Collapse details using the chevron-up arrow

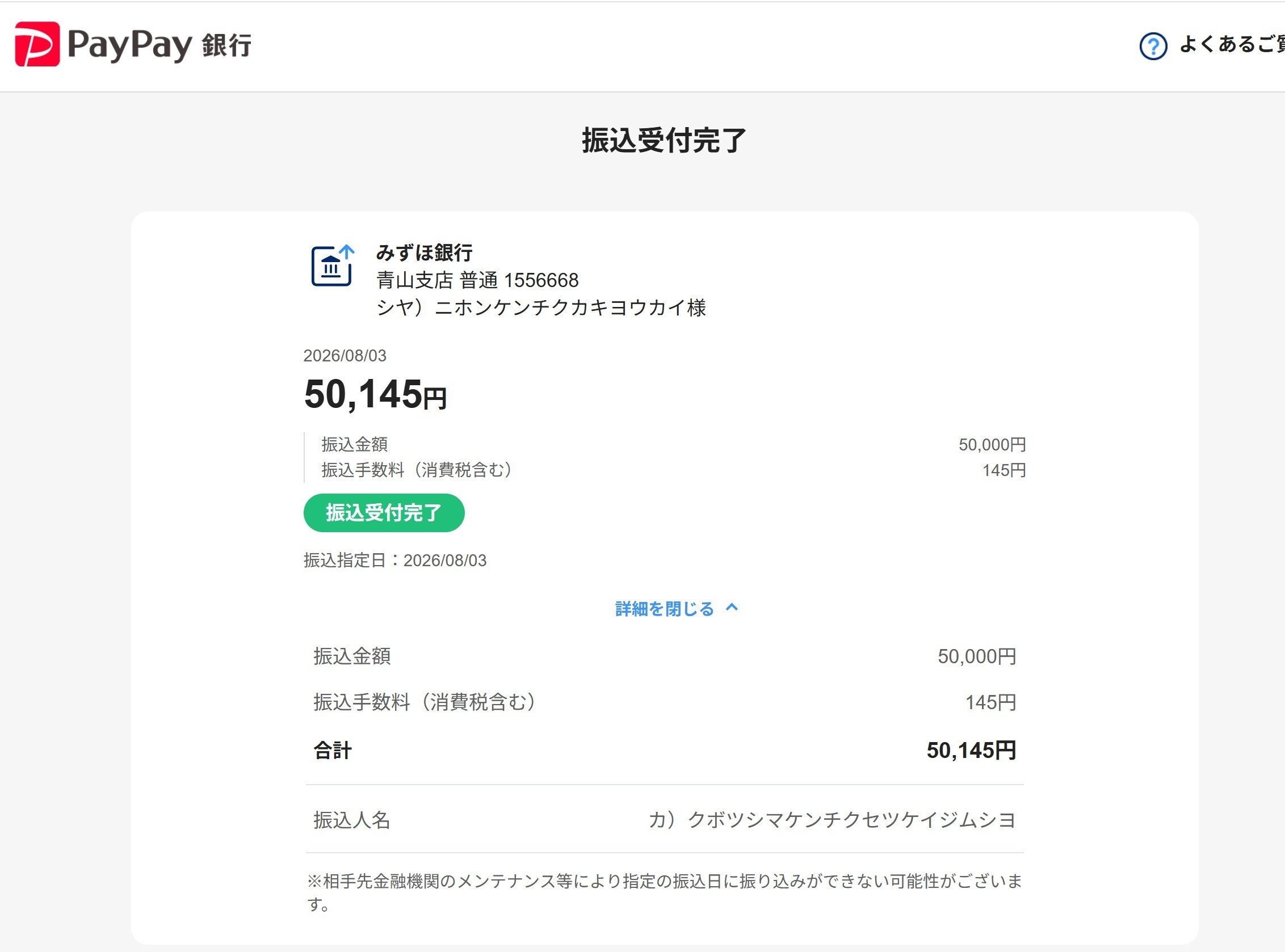[x=732, y=608]
